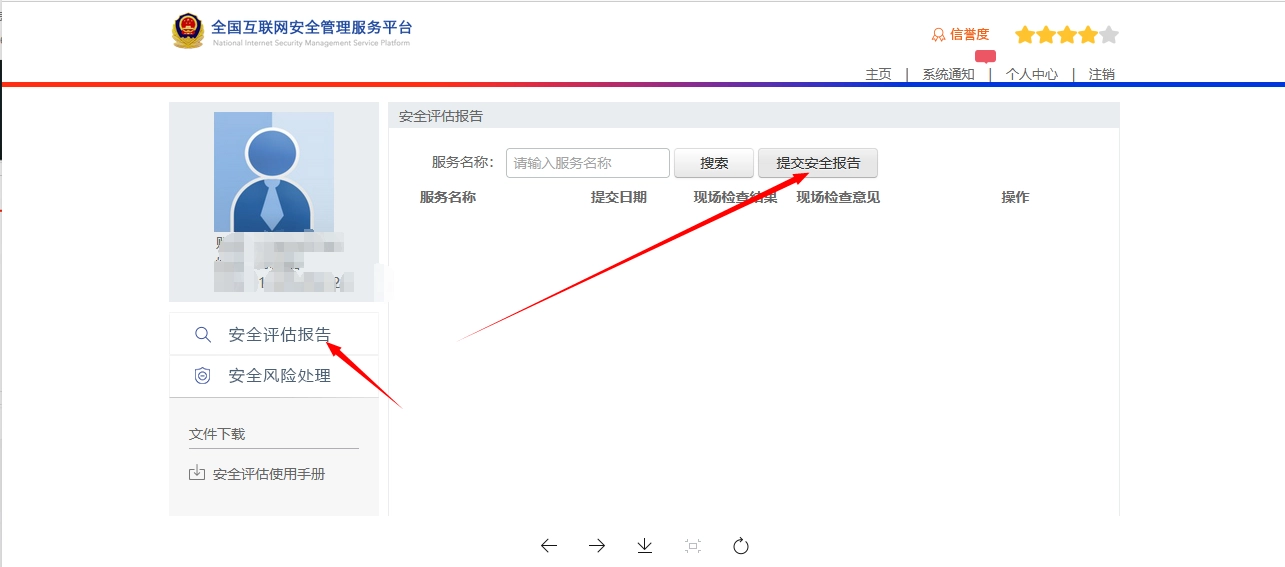This screenshot has height=567, width=1285.
Task: Click the 文件下载 section heading
Action: click(217, 434)
